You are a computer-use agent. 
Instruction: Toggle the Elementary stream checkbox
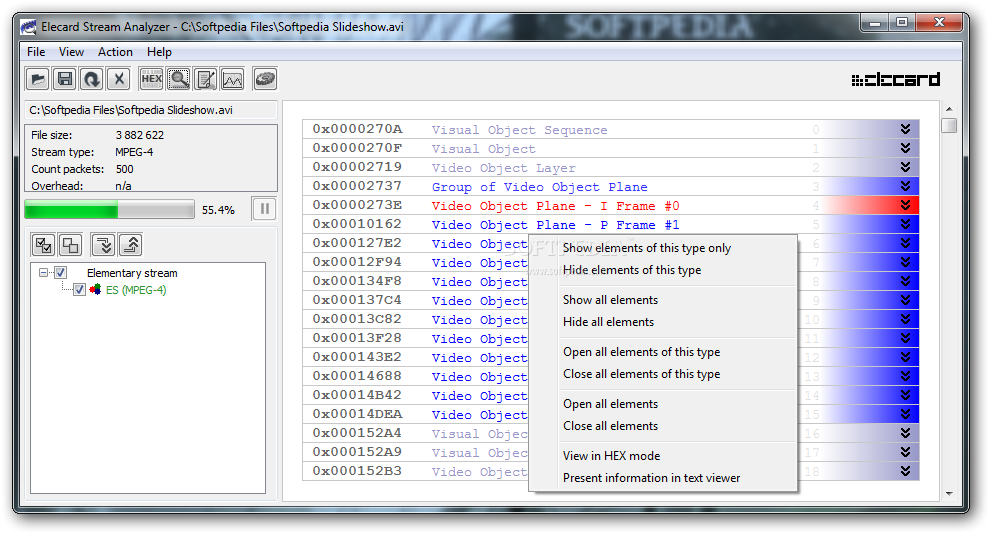pos(61,273)
